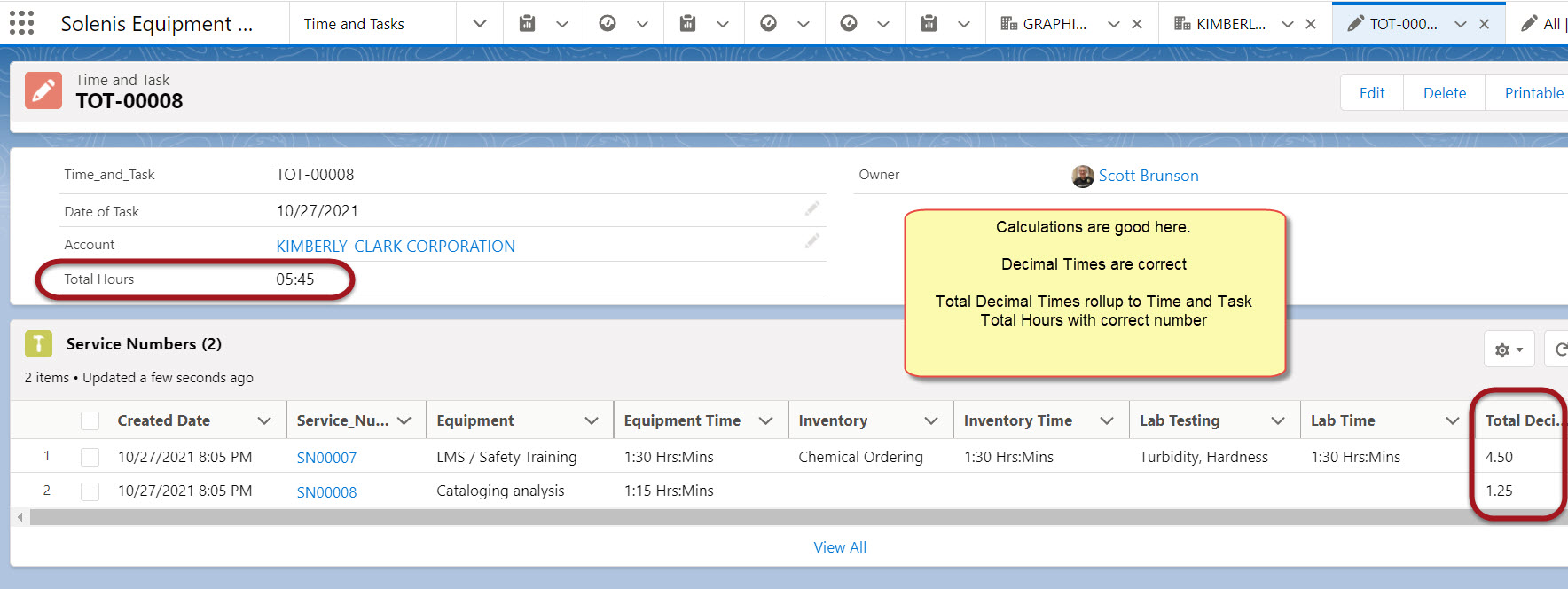The height and width of the screenshot is (589, 1568).
Task: Open KIMBERLY-CLARK CORPORATION account link
Action: pos(396,247)
